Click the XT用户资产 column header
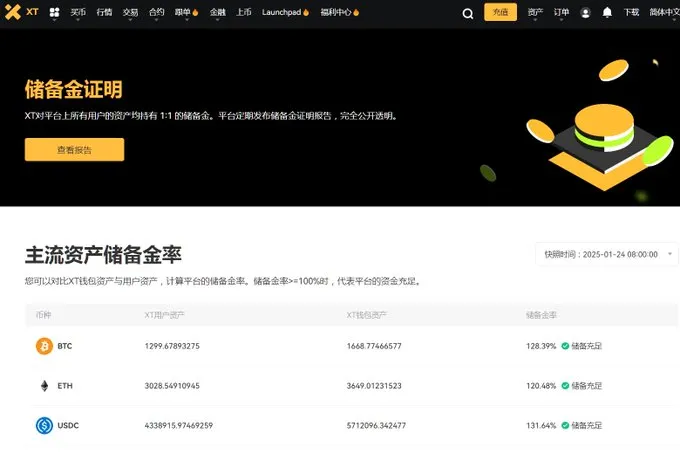Screen dimensions: 680x454 [164, 315]
